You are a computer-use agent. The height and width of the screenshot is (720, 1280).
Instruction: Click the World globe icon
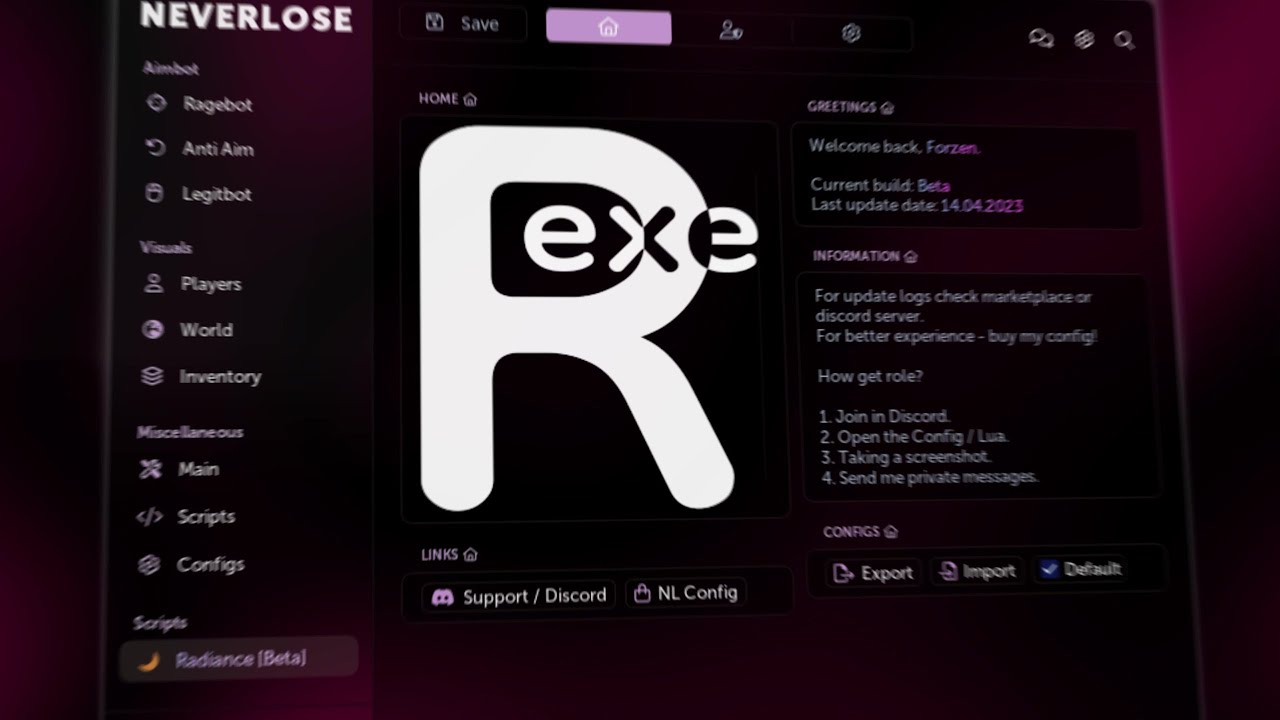[x=152, y=329]
